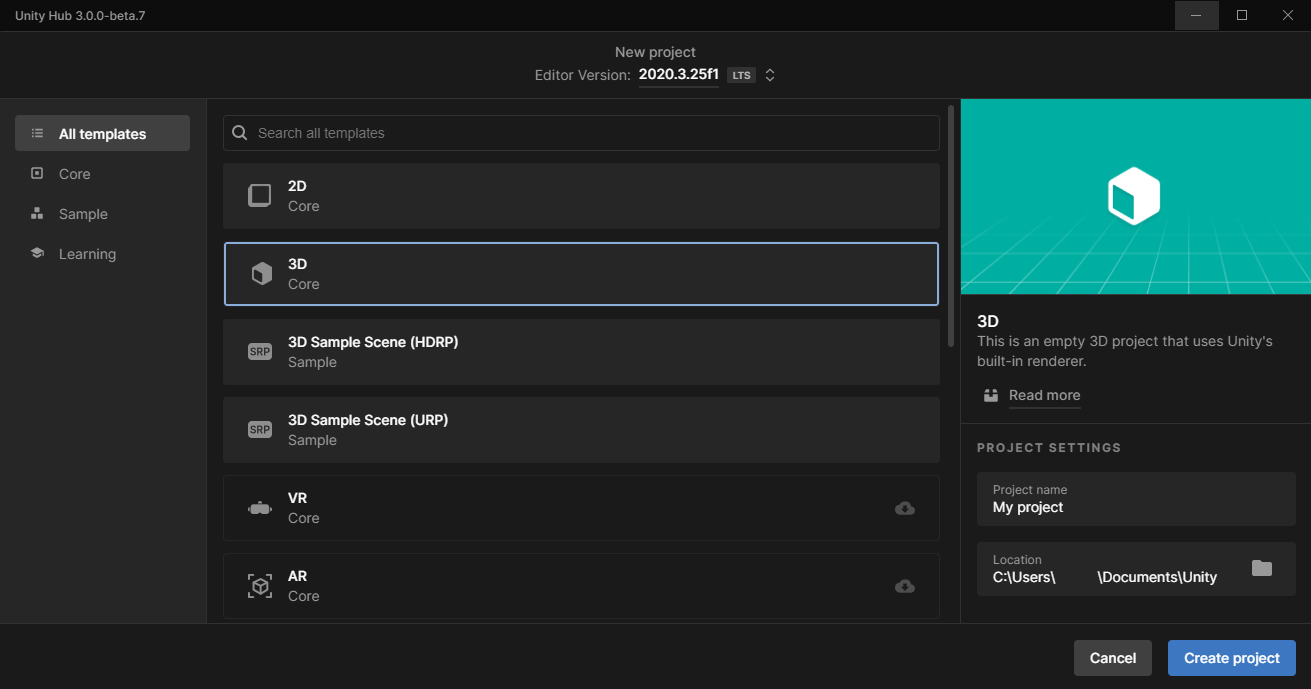Click the 2020.3.25f1 editor version text
The height and width of the screenshot is (689, 1311).
679,75
